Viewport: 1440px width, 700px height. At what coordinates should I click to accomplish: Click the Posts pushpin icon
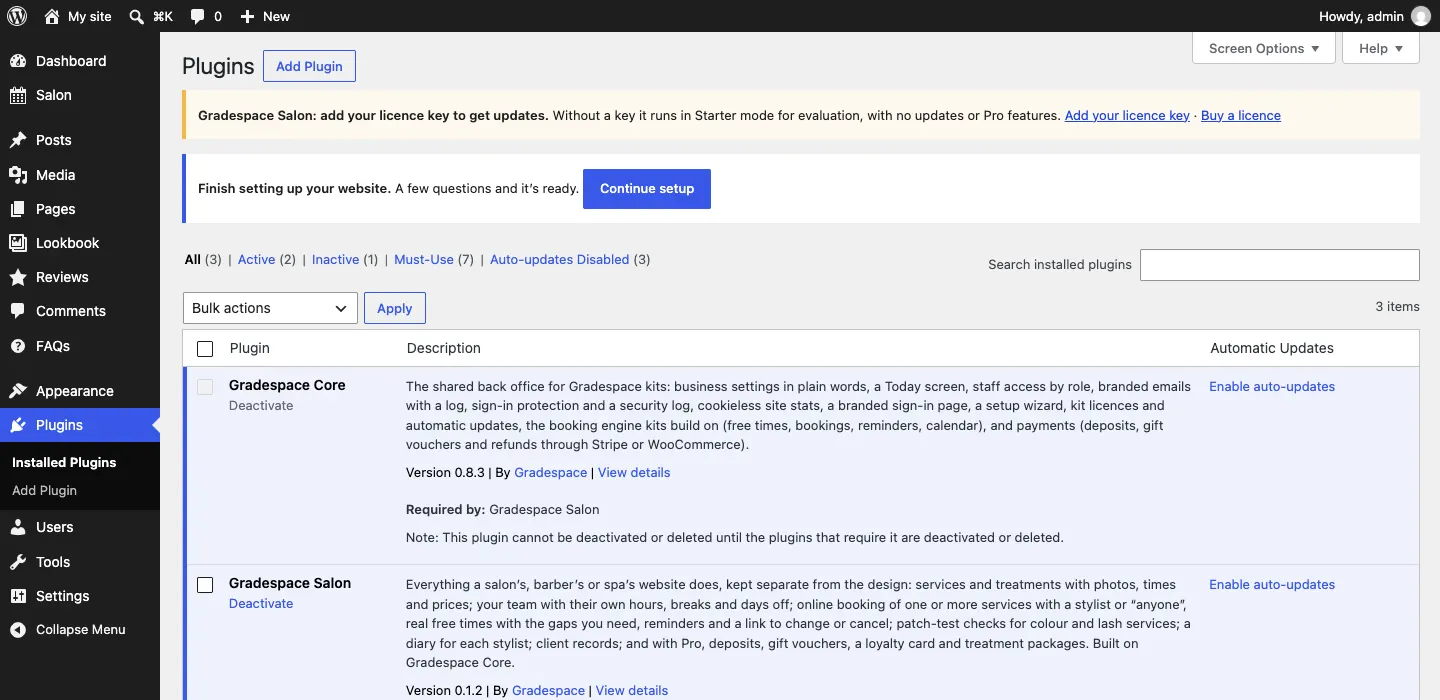[x=18, y=140]
